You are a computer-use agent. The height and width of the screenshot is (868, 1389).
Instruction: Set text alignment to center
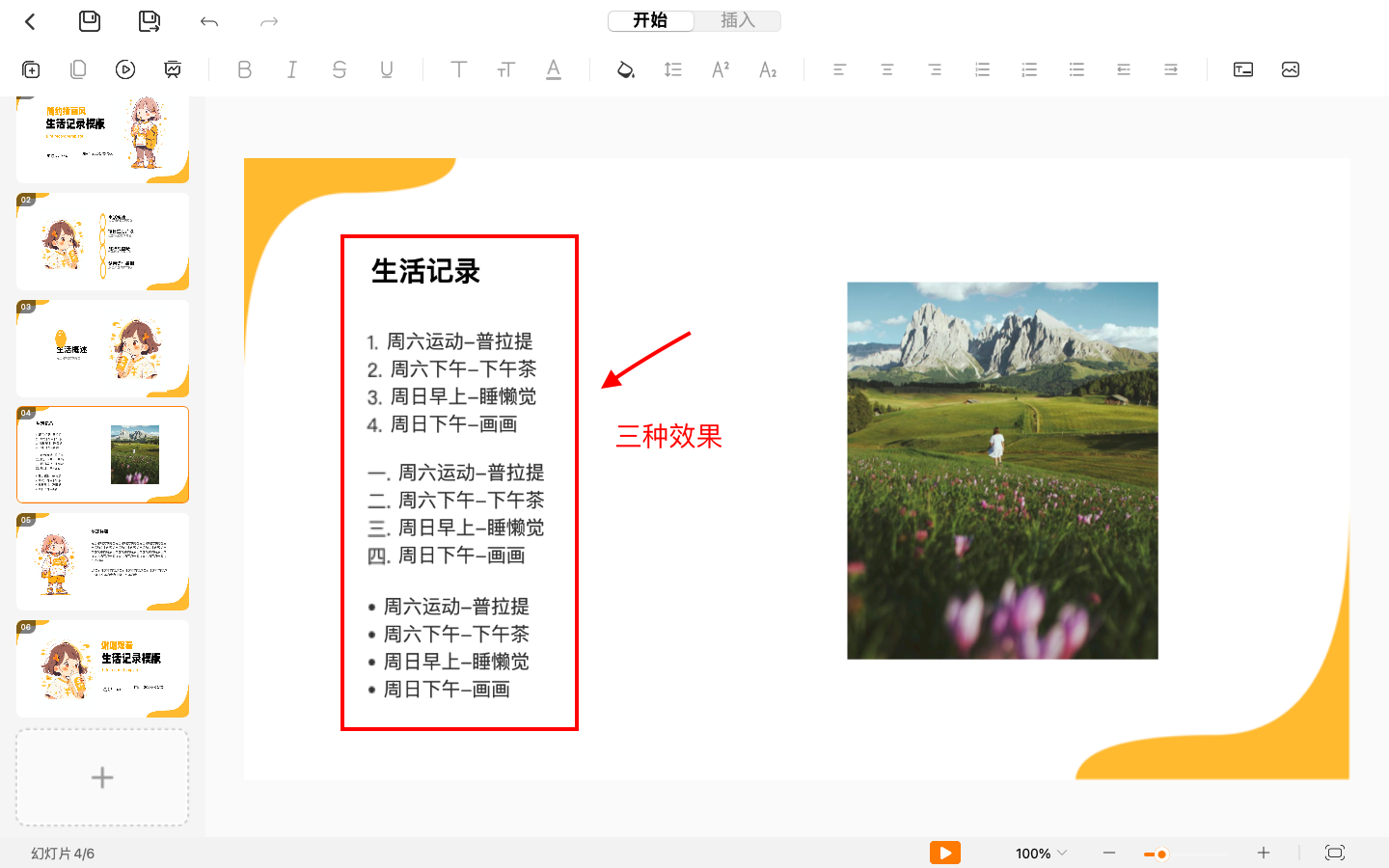pos(886,68)
